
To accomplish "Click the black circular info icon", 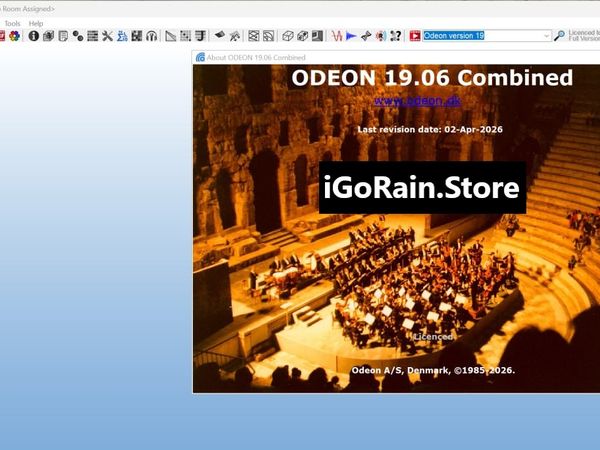I will pos(33,36).
